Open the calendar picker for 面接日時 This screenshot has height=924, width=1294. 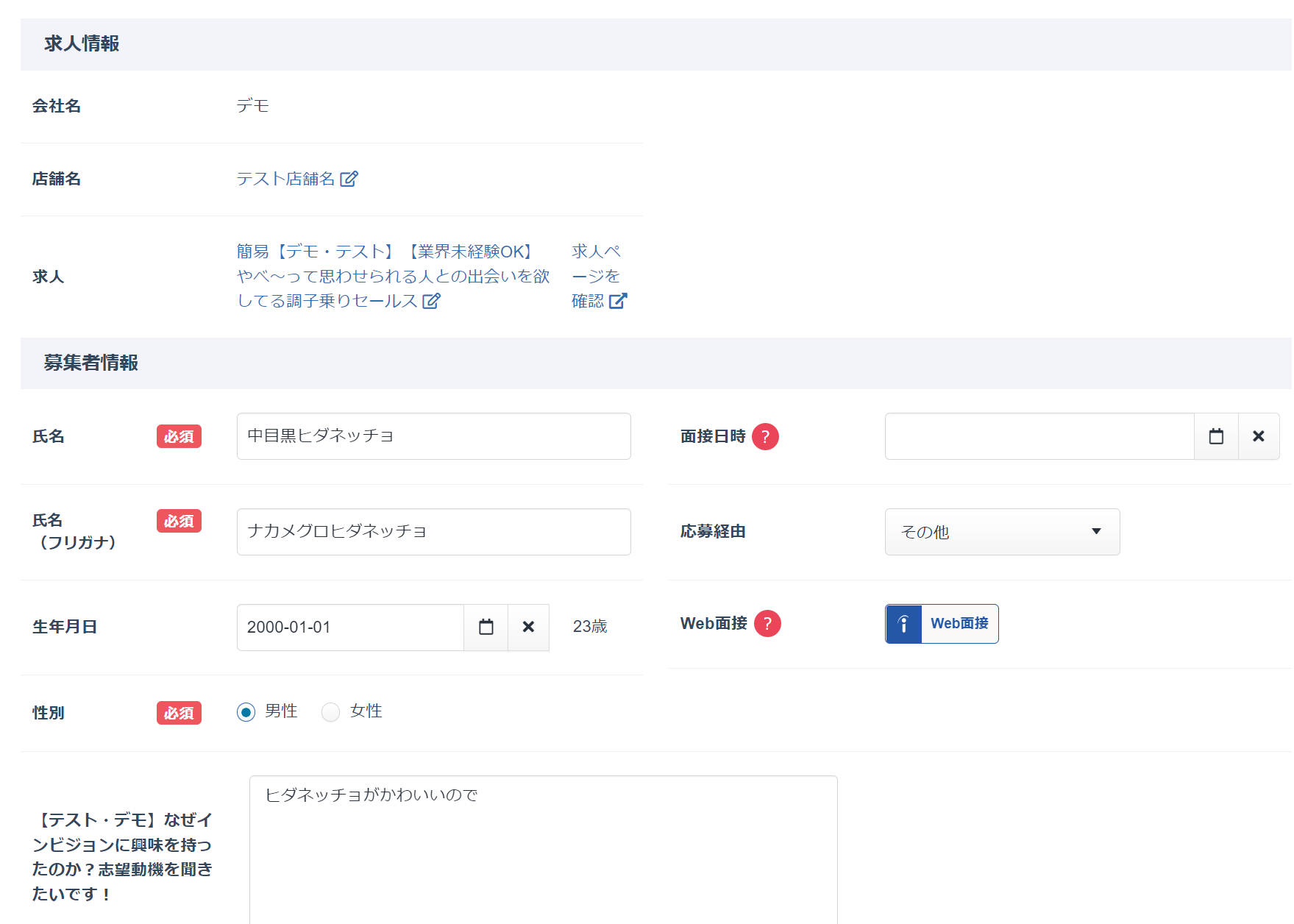(1216, 436)
